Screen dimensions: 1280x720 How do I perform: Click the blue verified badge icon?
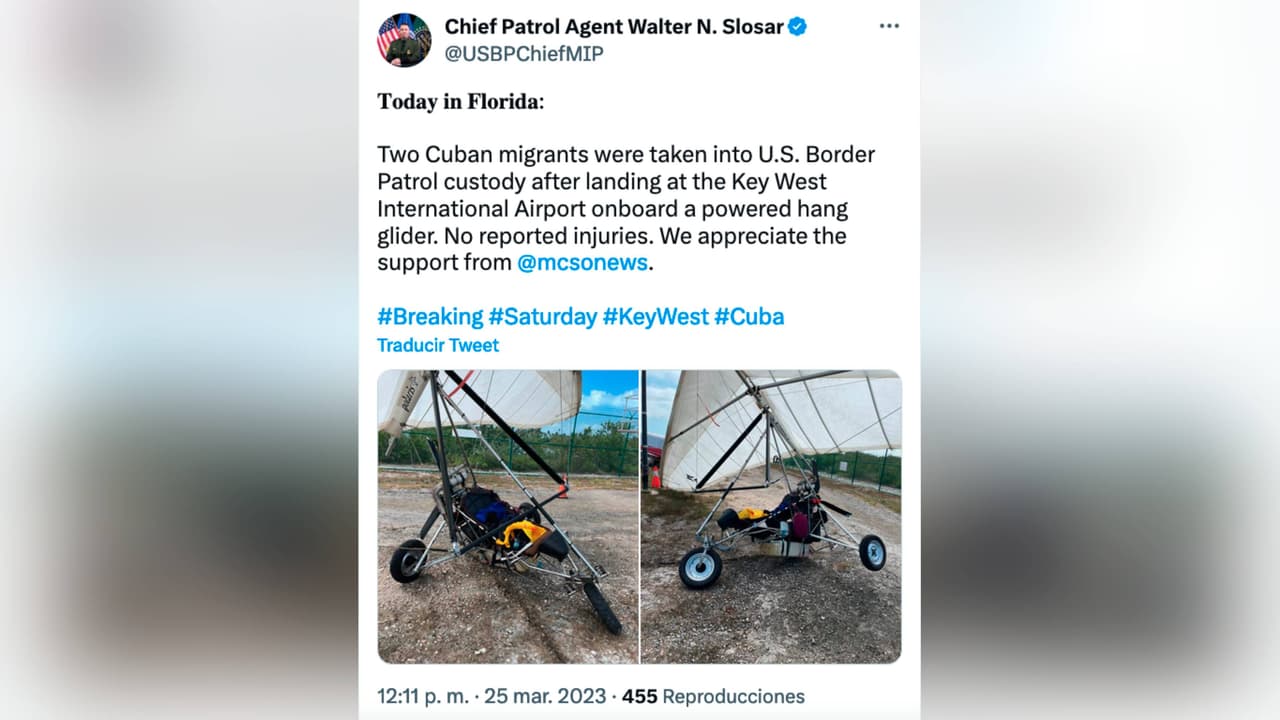click(x=797, y=27)
